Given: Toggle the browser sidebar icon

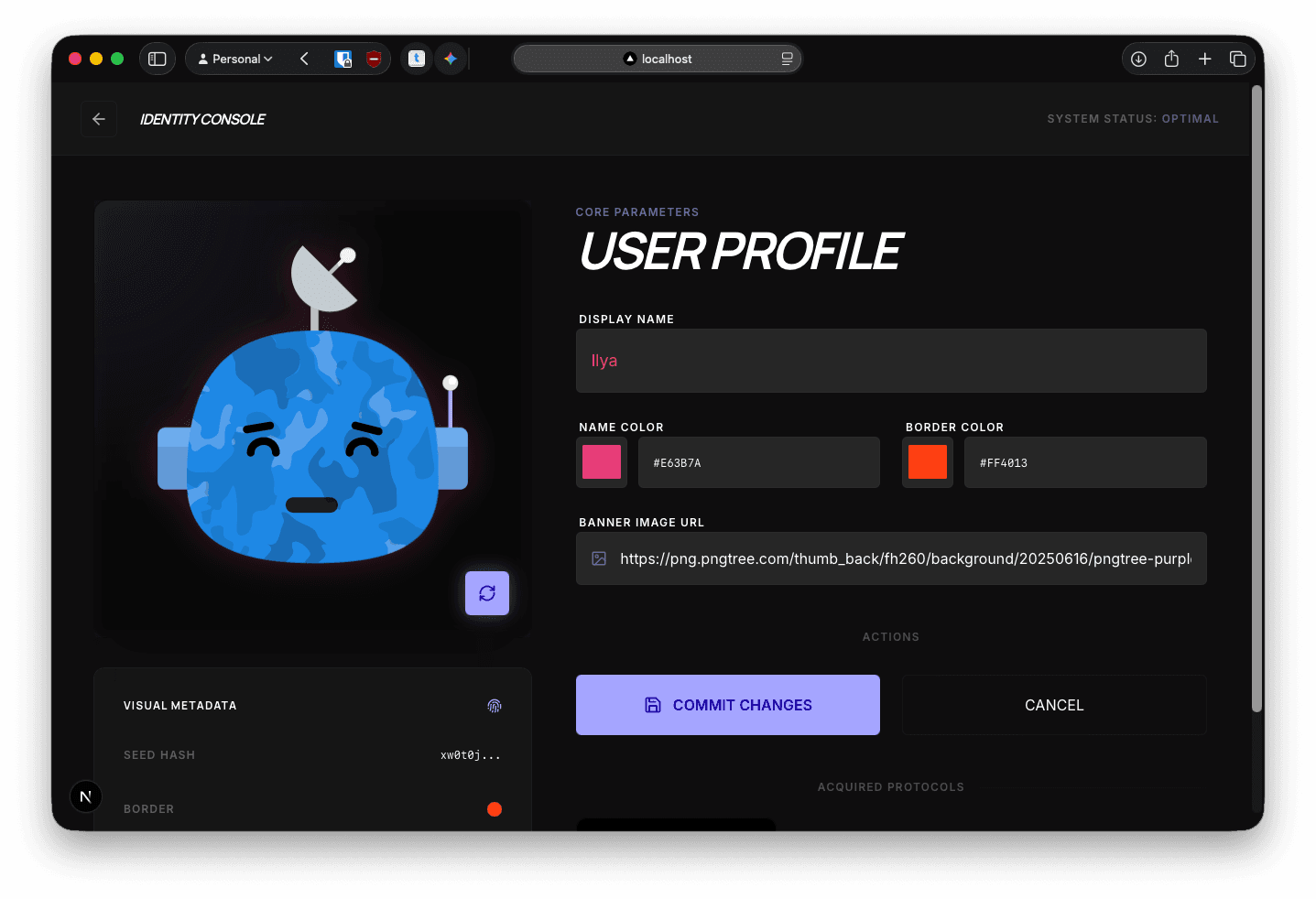Looking at the screenshot, I should pos(158,58).
